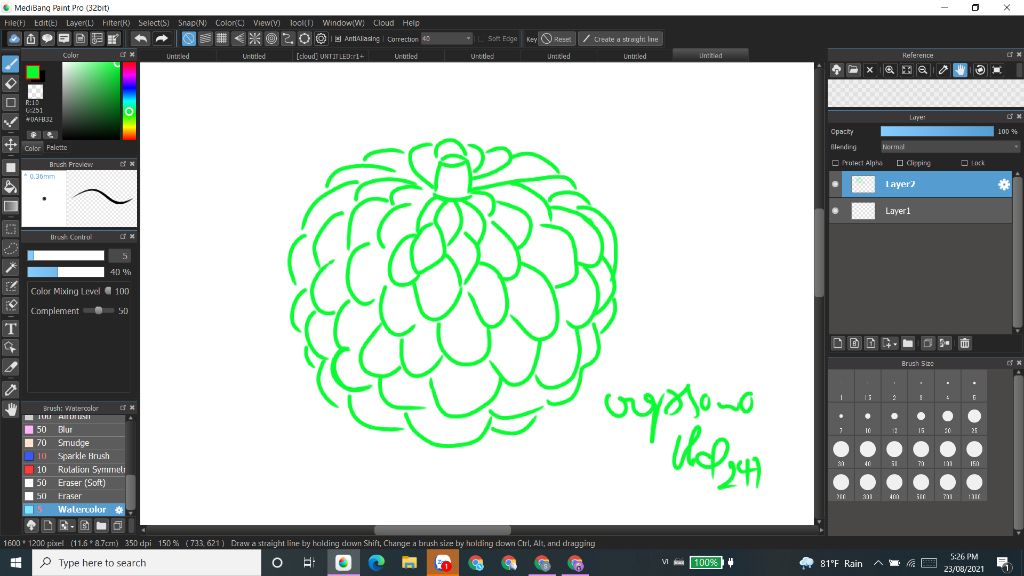The width and height of the screenshot is (1024, 576).
Task: Zoom out on the Reference panel
Action: pos(923,70)
